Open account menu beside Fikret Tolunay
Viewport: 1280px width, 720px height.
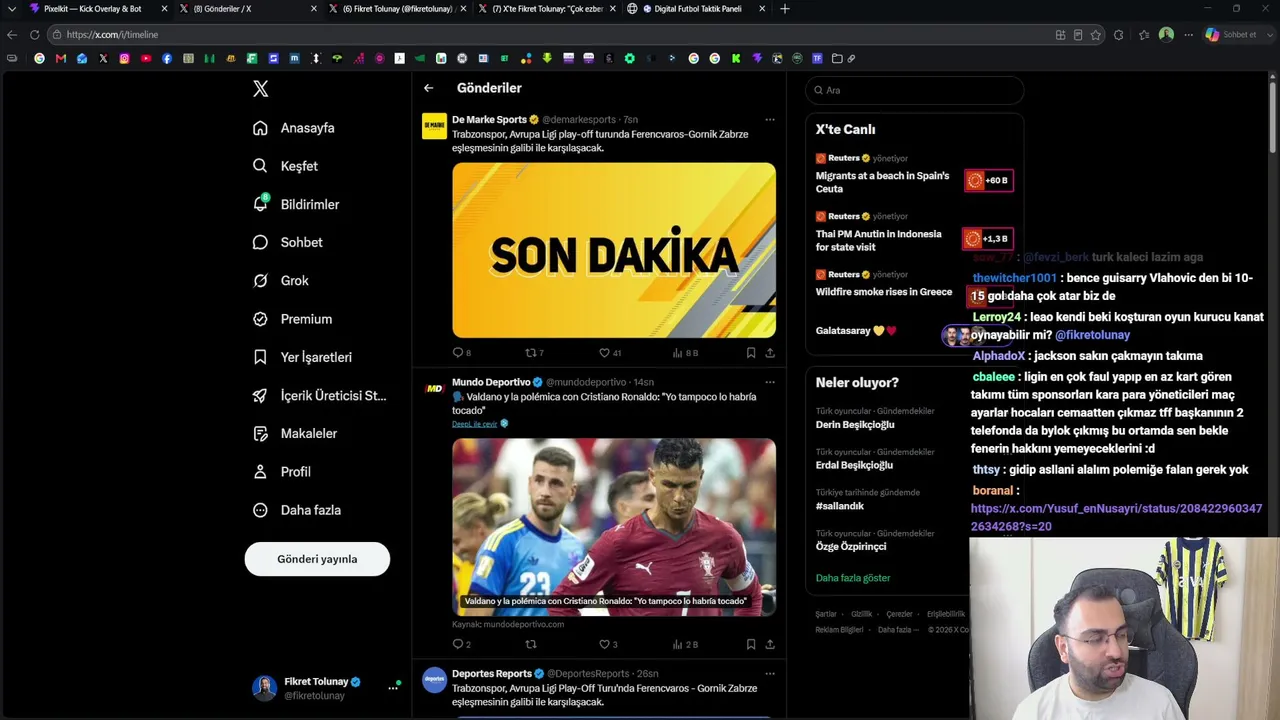(393, 688)
